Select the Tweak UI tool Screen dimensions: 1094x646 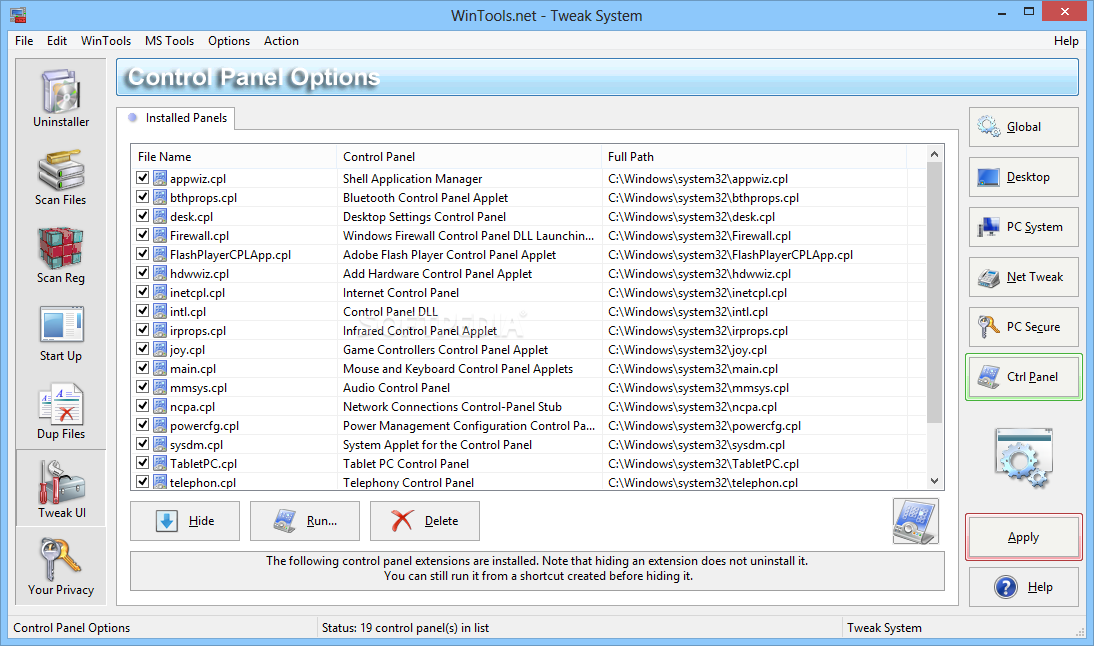click(61, 488)
